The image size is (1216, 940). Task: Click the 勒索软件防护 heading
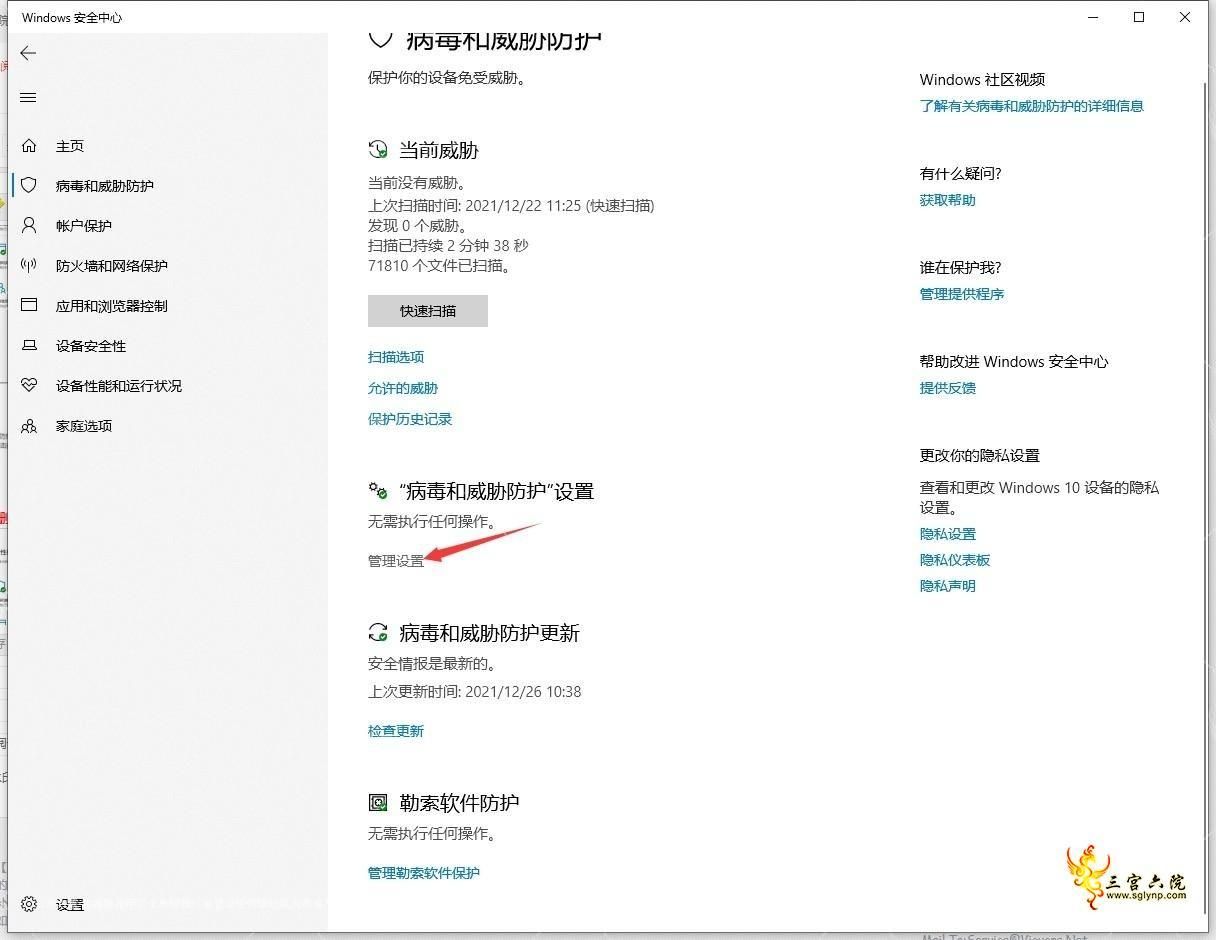coord(459,803)
